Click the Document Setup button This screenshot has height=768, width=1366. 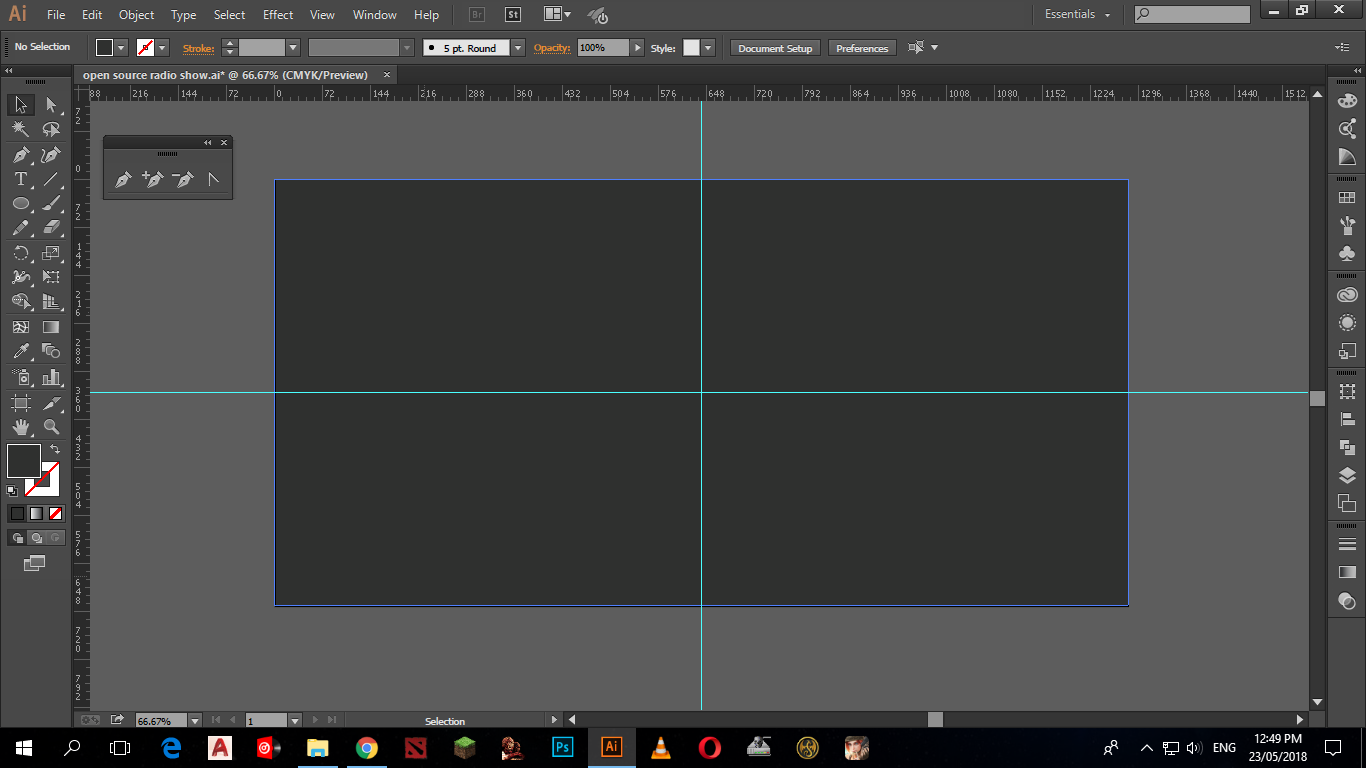tap(775, 48)
